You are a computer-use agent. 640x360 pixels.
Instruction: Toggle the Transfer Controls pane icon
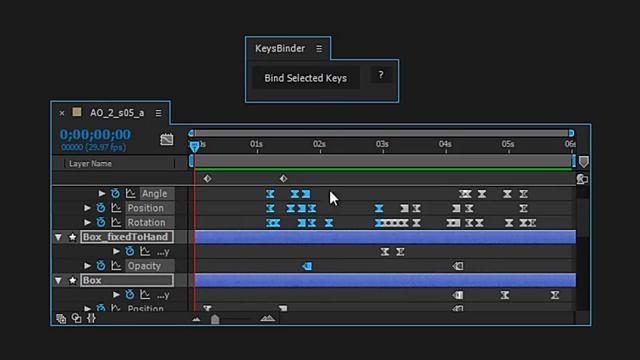(76, 318)
